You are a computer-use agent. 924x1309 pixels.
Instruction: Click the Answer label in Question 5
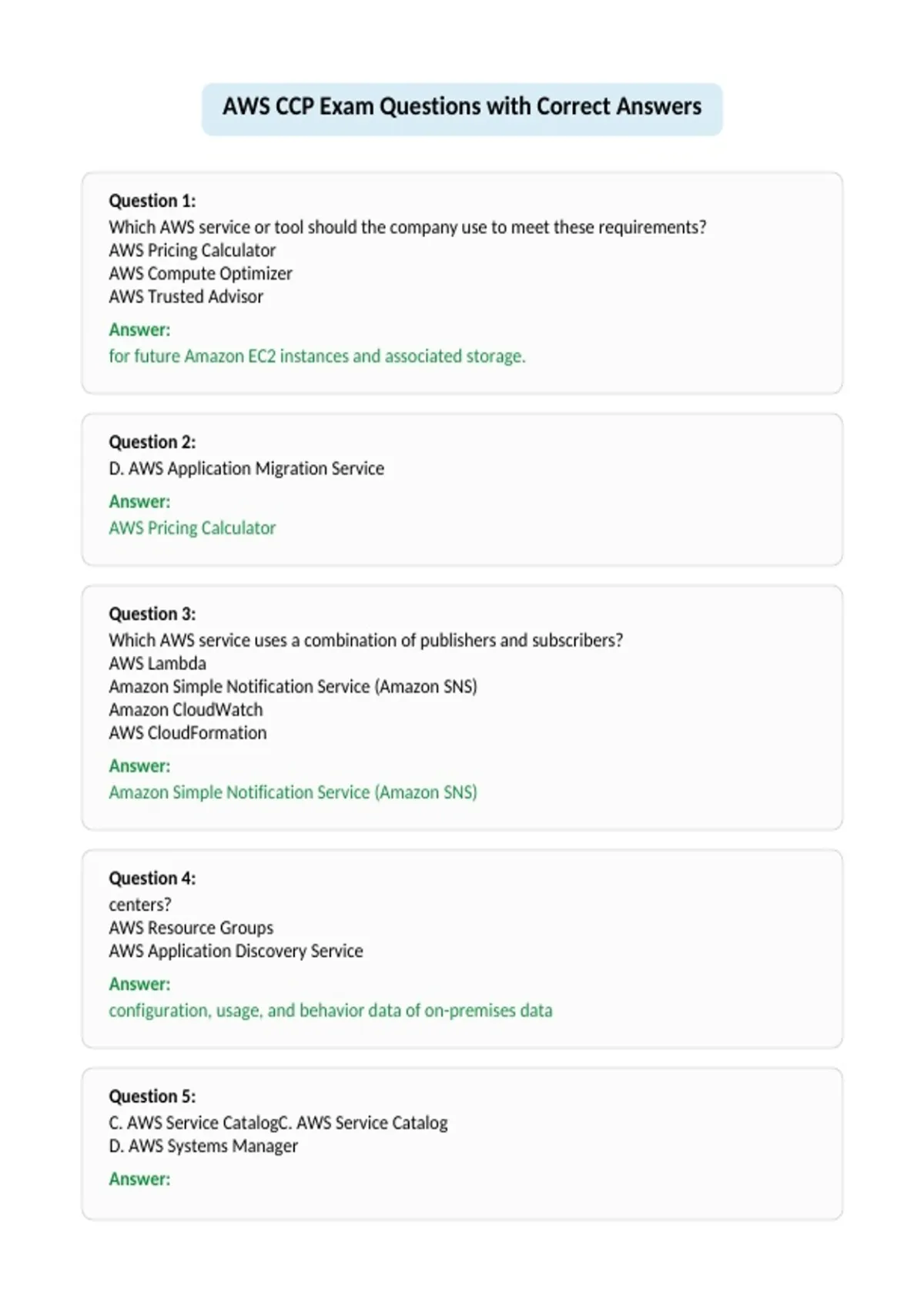[139, 1179]
